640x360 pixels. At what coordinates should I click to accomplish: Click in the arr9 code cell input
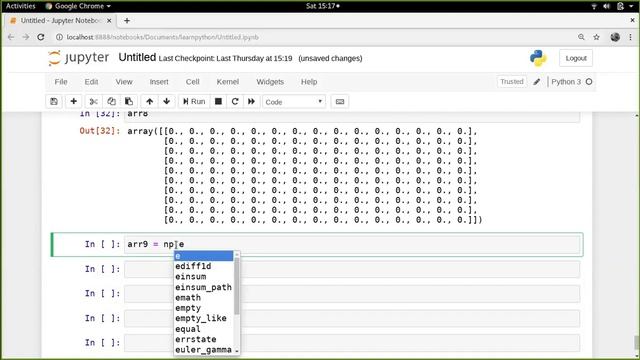352,244
